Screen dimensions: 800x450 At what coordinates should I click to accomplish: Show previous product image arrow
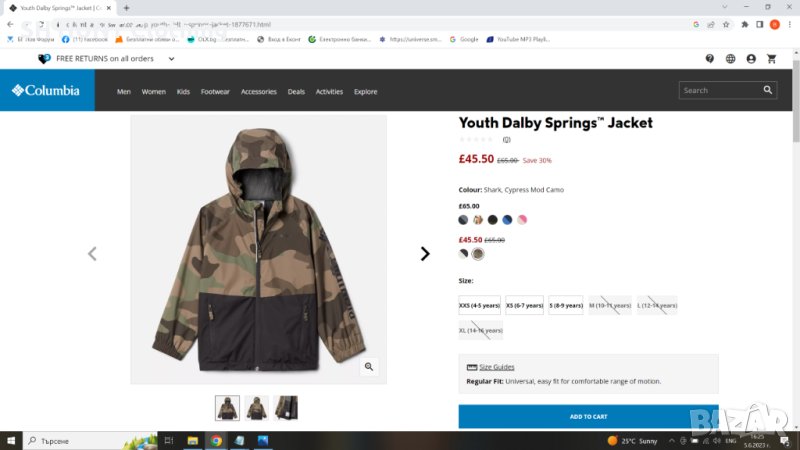[x=92, y=254]
